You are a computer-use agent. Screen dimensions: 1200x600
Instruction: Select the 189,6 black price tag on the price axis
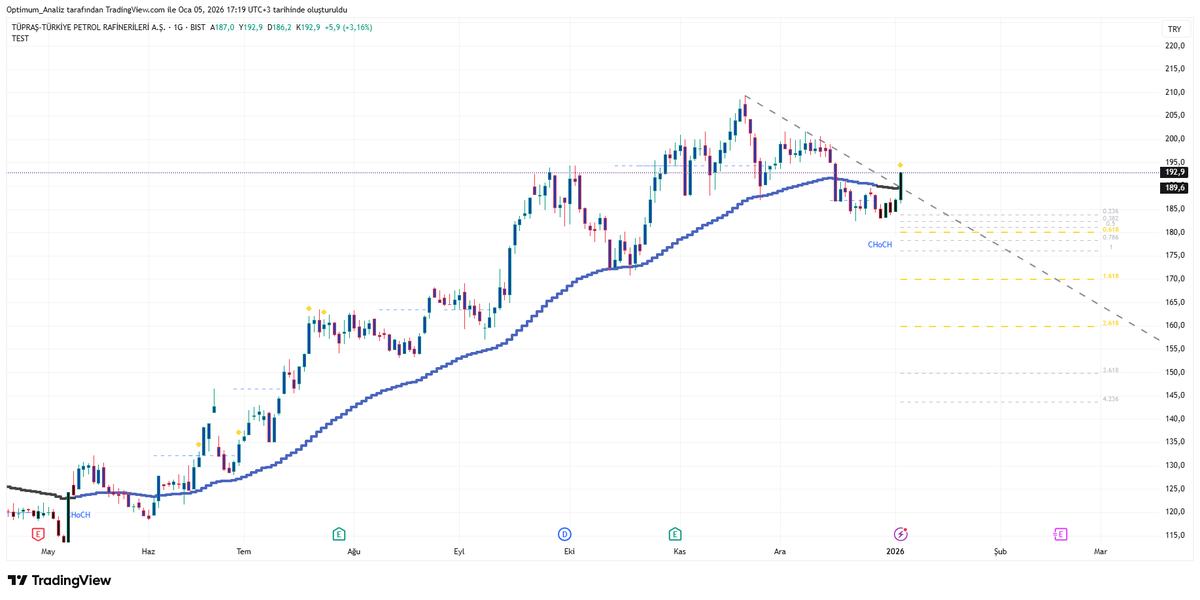[x=1174, y=187]
